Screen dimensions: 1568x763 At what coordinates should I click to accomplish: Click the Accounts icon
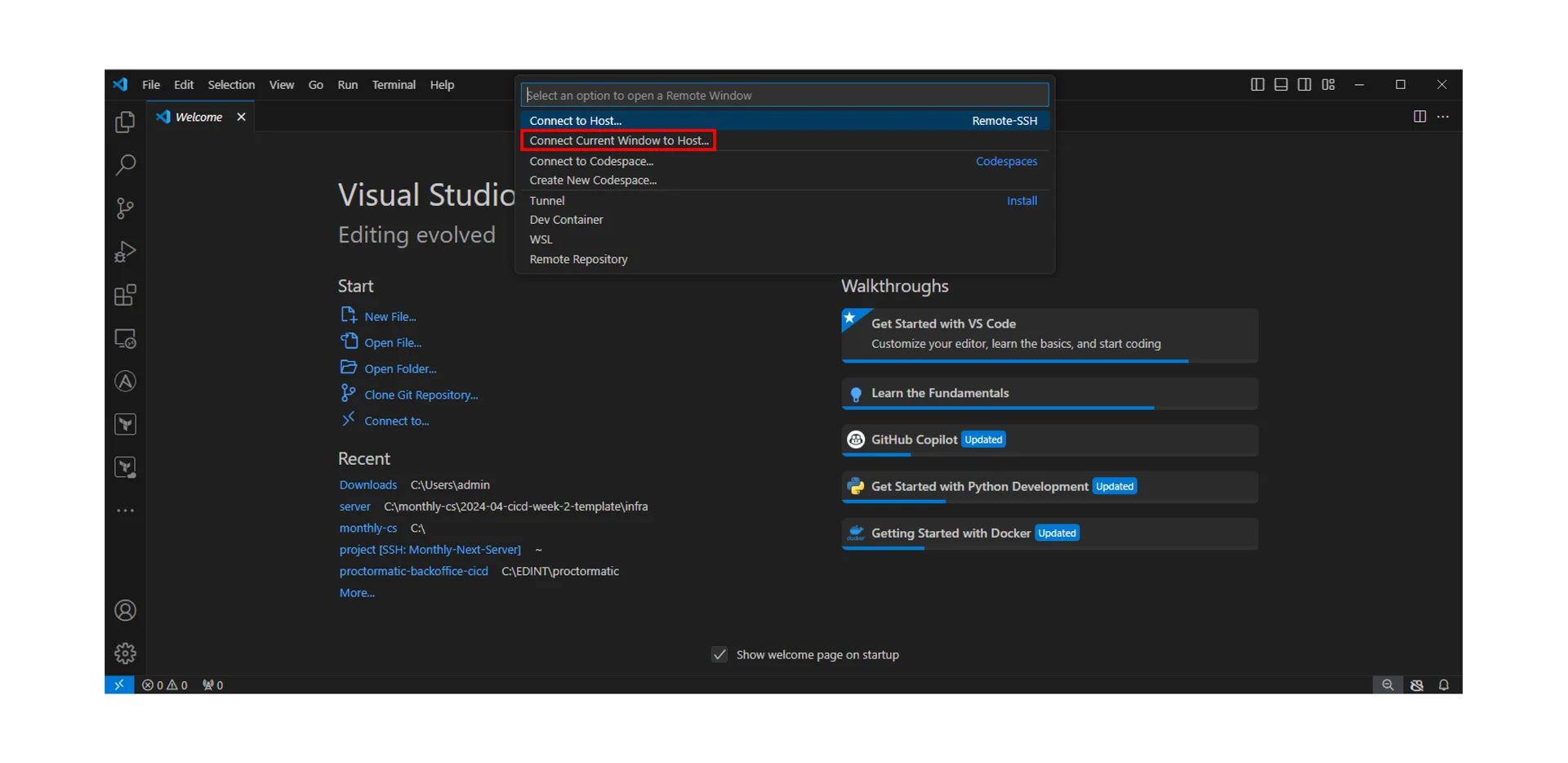125,610
